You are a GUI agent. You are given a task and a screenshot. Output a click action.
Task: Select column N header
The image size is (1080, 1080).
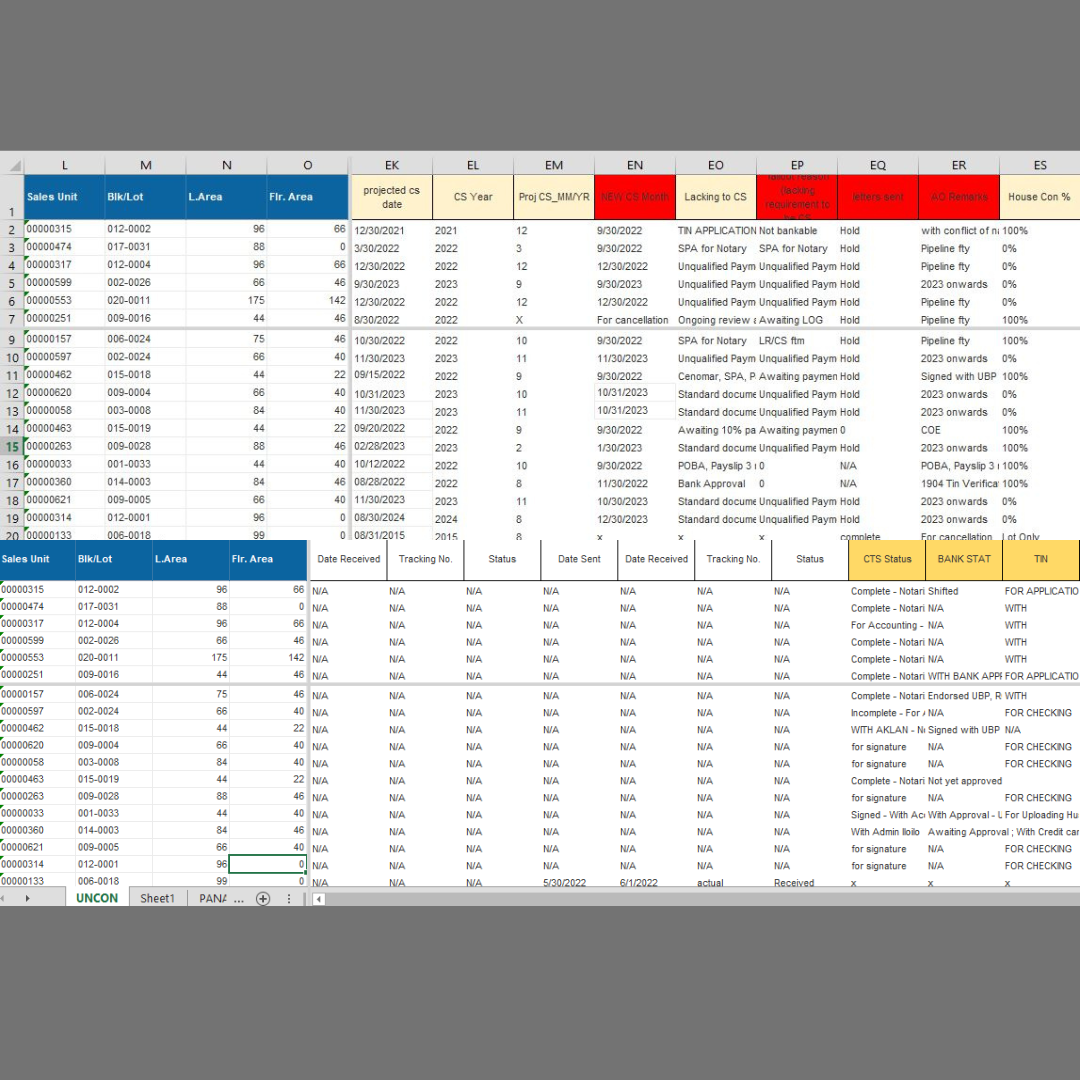[227, 165]
